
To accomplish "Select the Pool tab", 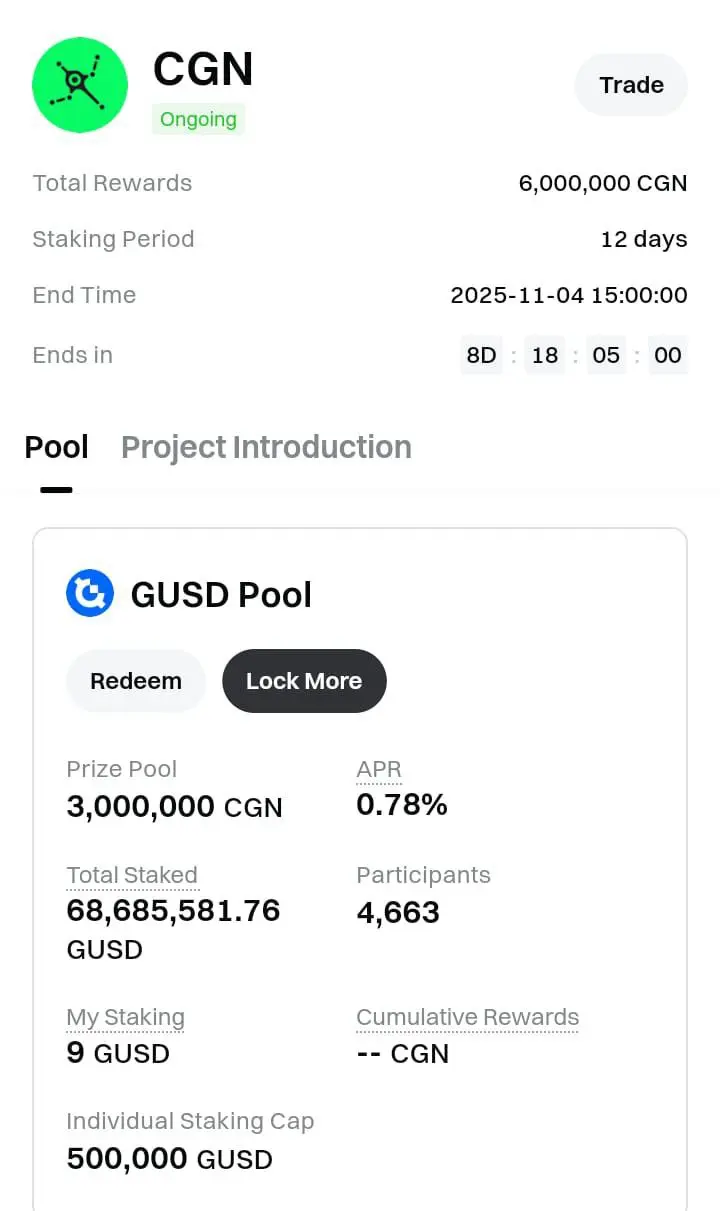I will tap(57, 447).
